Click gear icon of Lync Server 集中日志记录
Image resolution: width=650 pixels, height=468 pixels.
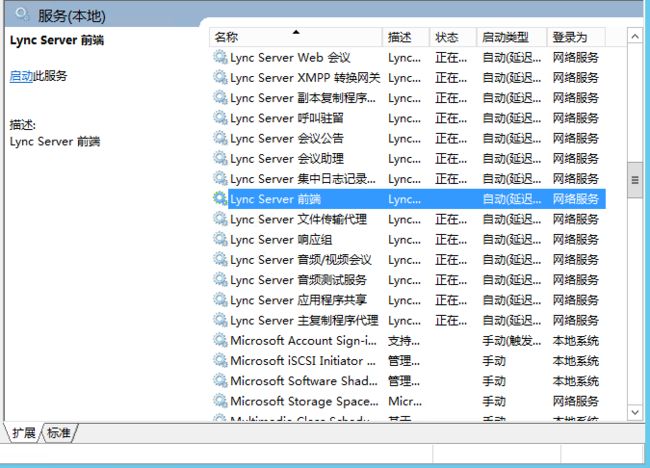click(x=220, y=179)
